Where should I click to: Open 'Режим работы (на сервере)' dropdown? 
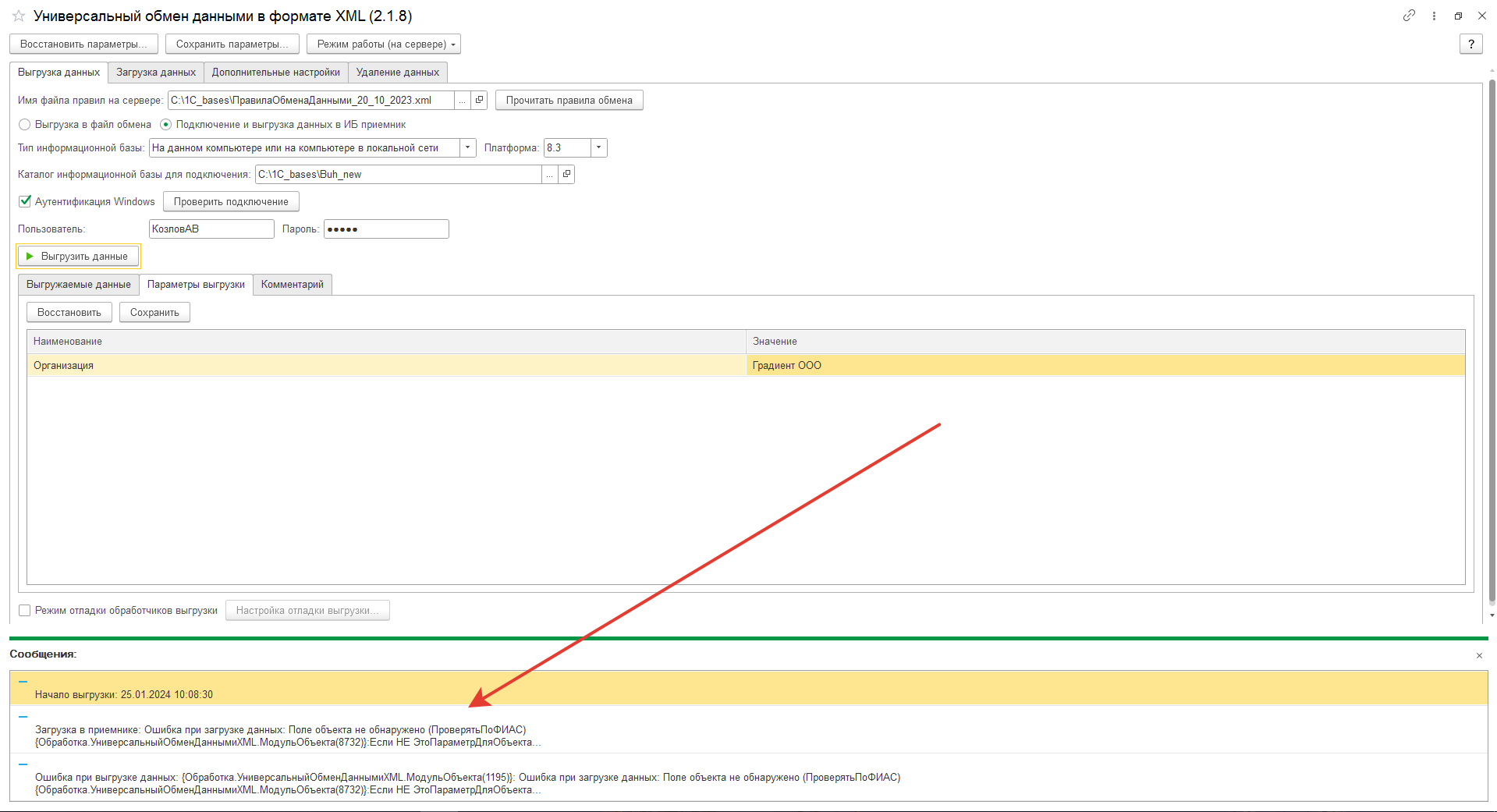pos(383,44)
